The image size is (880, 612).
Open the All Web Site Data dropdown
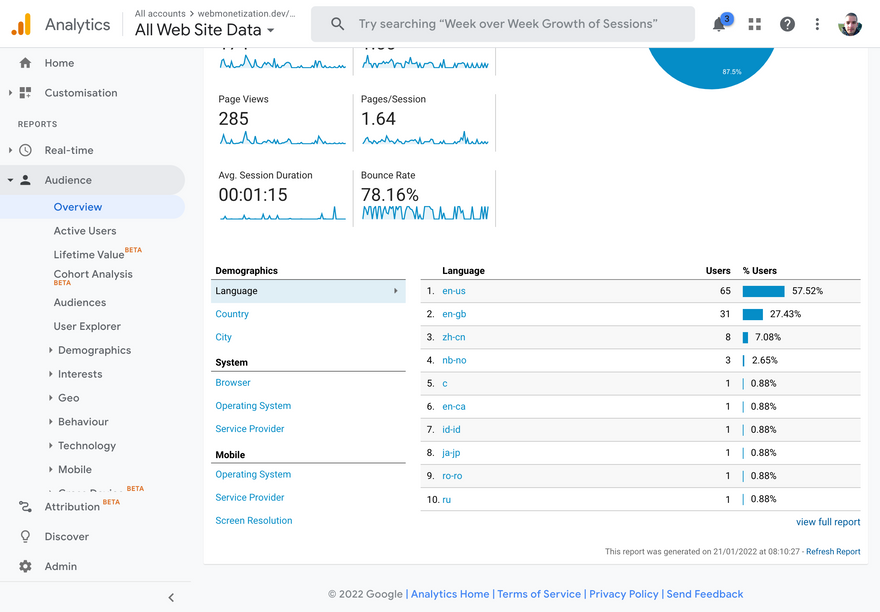coord(205,30)
